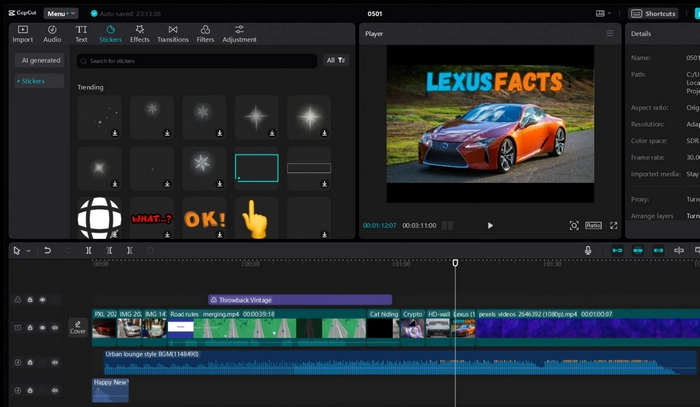The image size is (700, 407).
Task: Mute the Happy New audio track
Action: point(55,390)
